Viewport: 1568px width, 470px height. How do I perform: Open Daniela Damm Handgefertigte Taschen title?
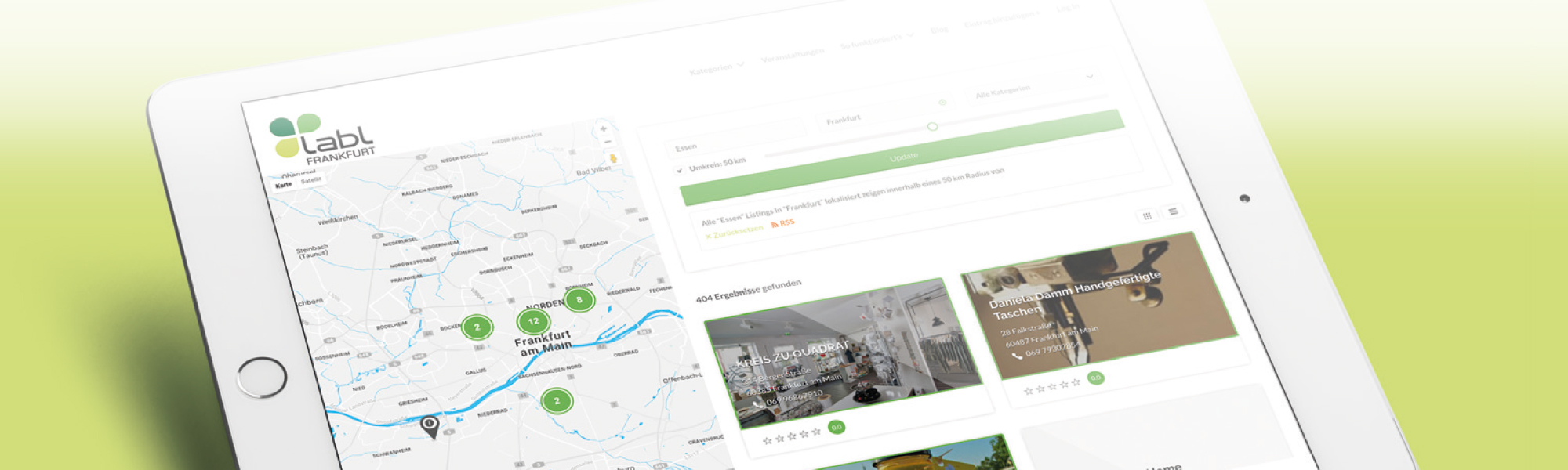(1074, 295)
